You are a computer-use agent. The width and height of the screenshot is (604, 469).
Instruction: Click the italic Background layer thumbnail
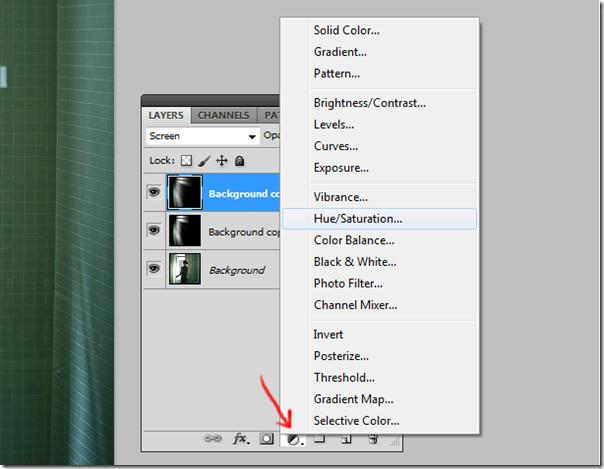pyautogui.click(x=184, y=270)
